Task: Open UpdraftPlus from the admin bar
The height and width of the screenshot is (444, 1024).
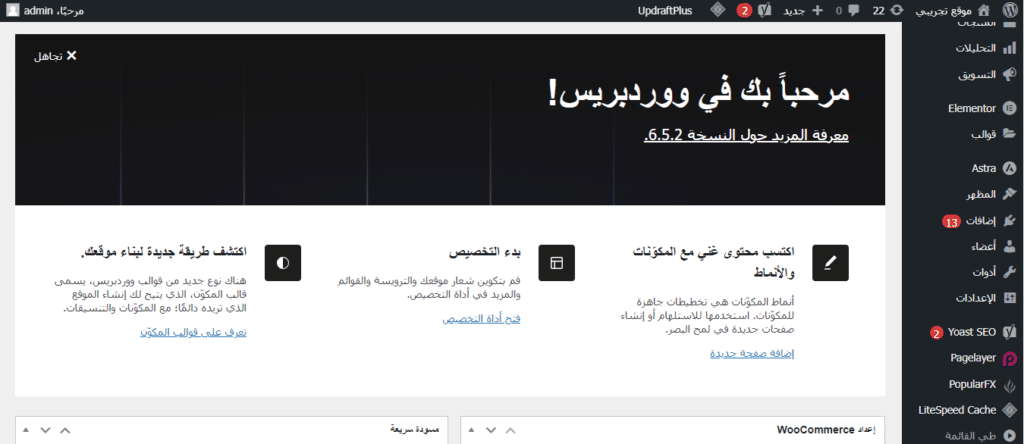Action: 664,11
